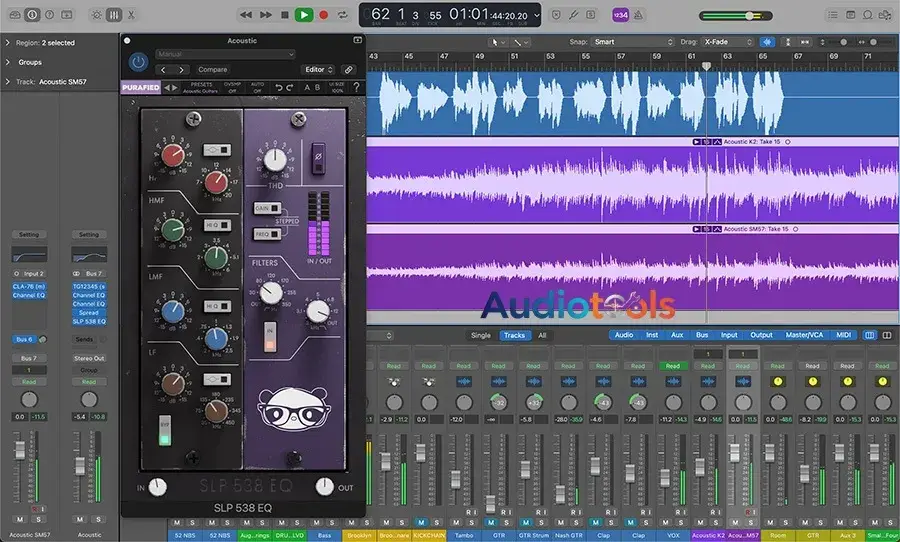Click the Compare button in plugin

click(212, 69)
